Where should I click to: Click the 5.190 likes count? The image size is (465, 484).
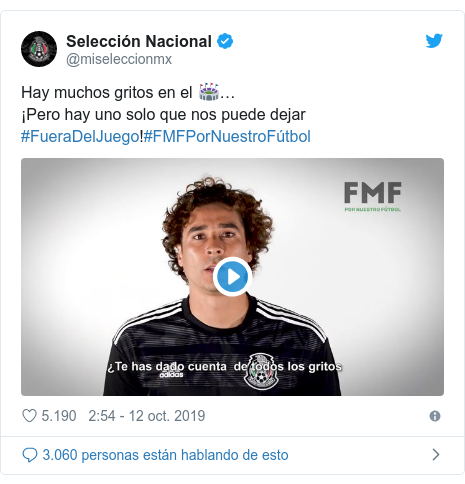coord(59,416)
